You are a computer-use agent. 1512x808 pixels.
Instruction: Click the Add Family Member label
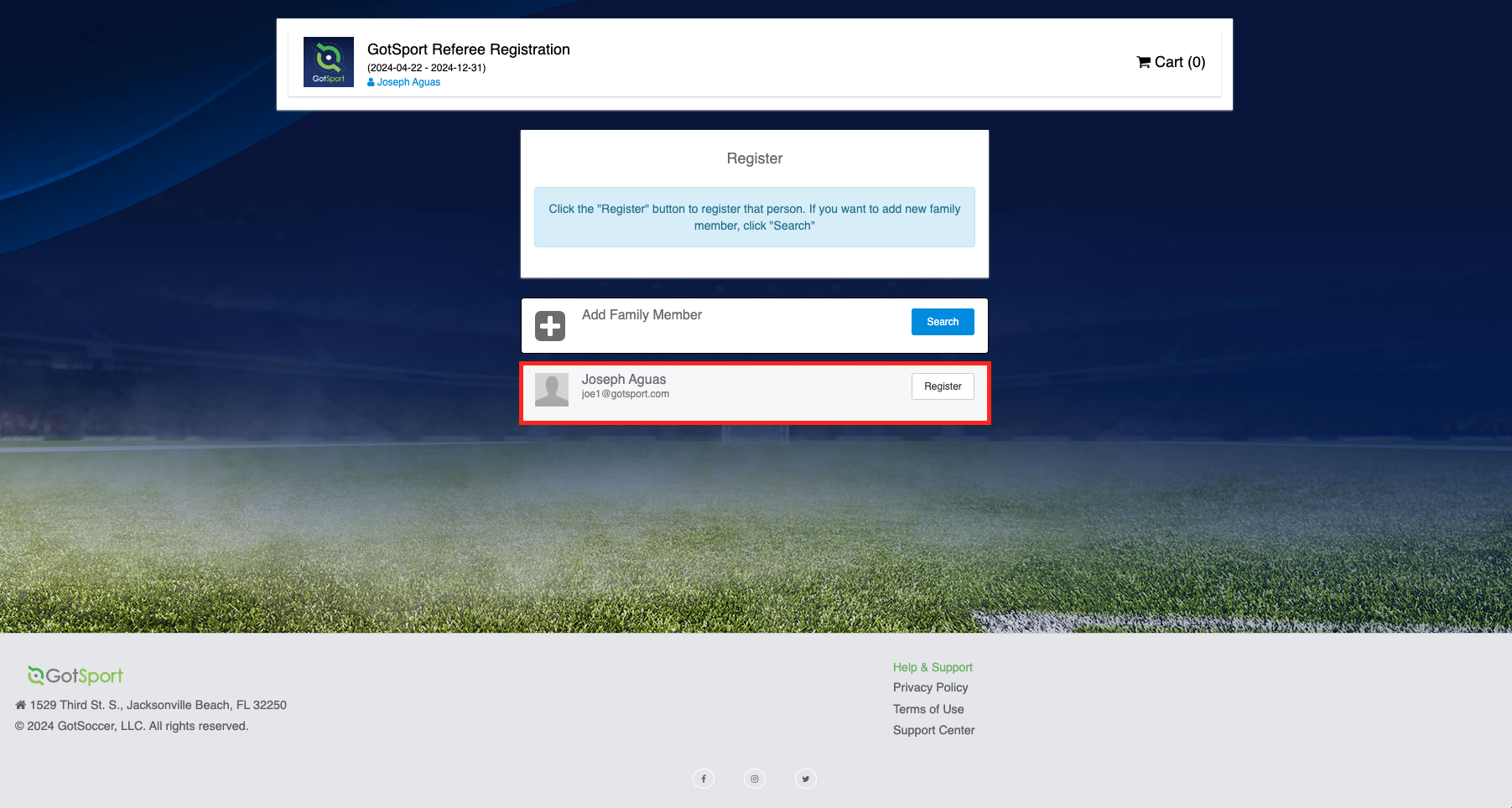(642, 315)
